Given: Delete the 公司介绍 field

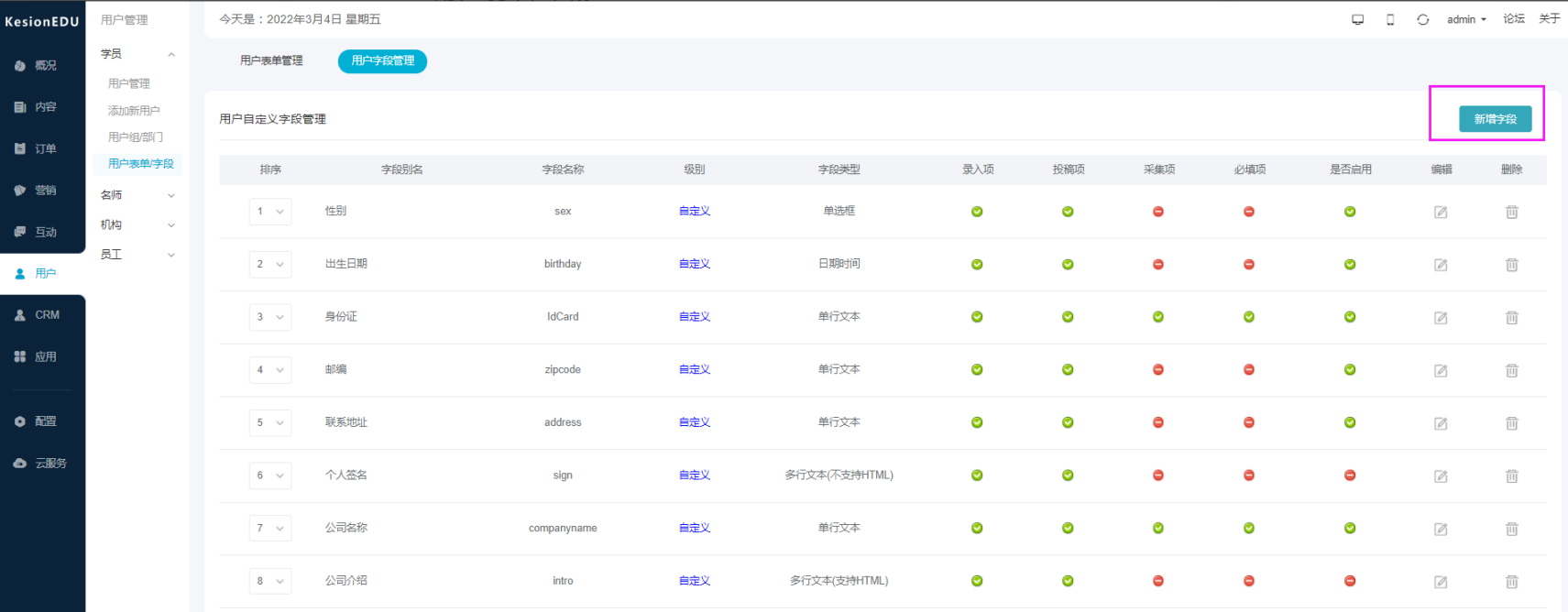Looking at the screenshot, I should pyautogui.click(x=1511, y=582).
